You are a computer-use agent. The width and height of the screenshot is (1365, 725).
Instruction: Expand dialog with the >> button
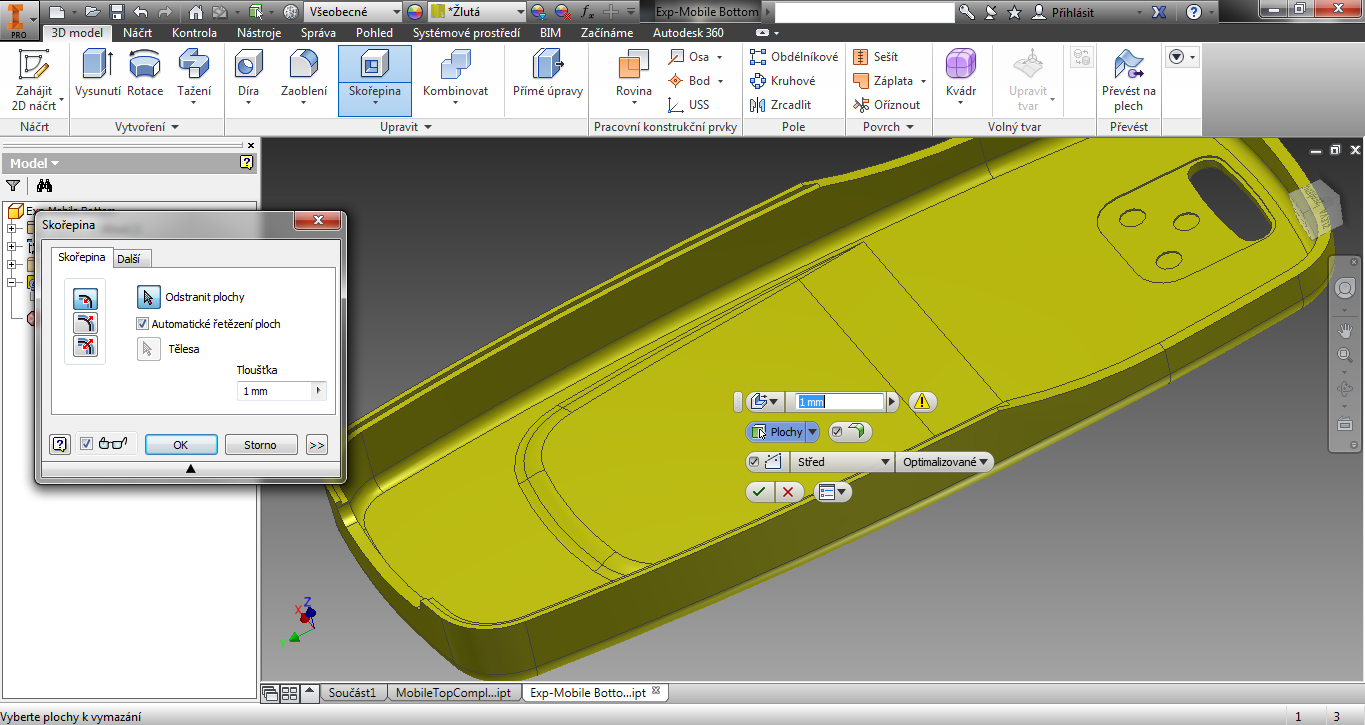317,445
